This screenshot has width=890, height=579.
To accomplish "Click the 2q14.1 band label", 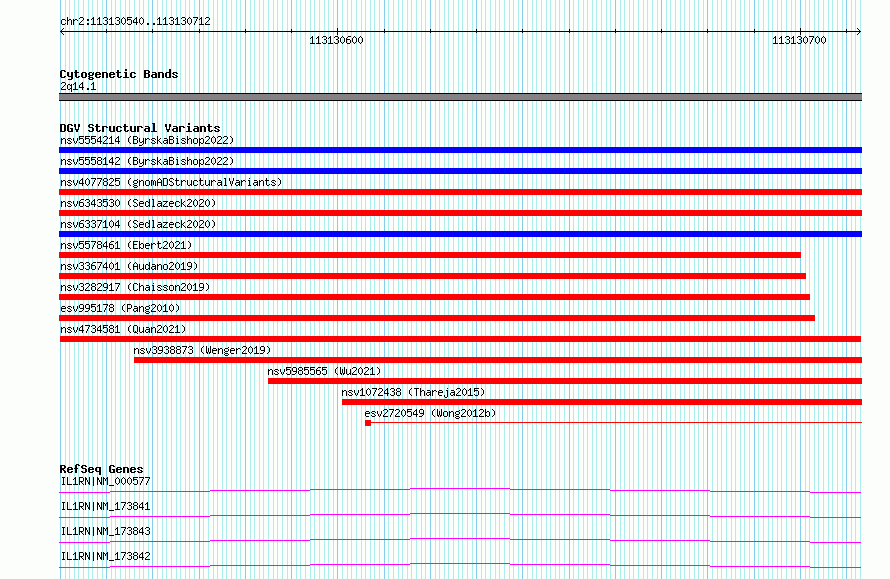I will tap(78, 86).
